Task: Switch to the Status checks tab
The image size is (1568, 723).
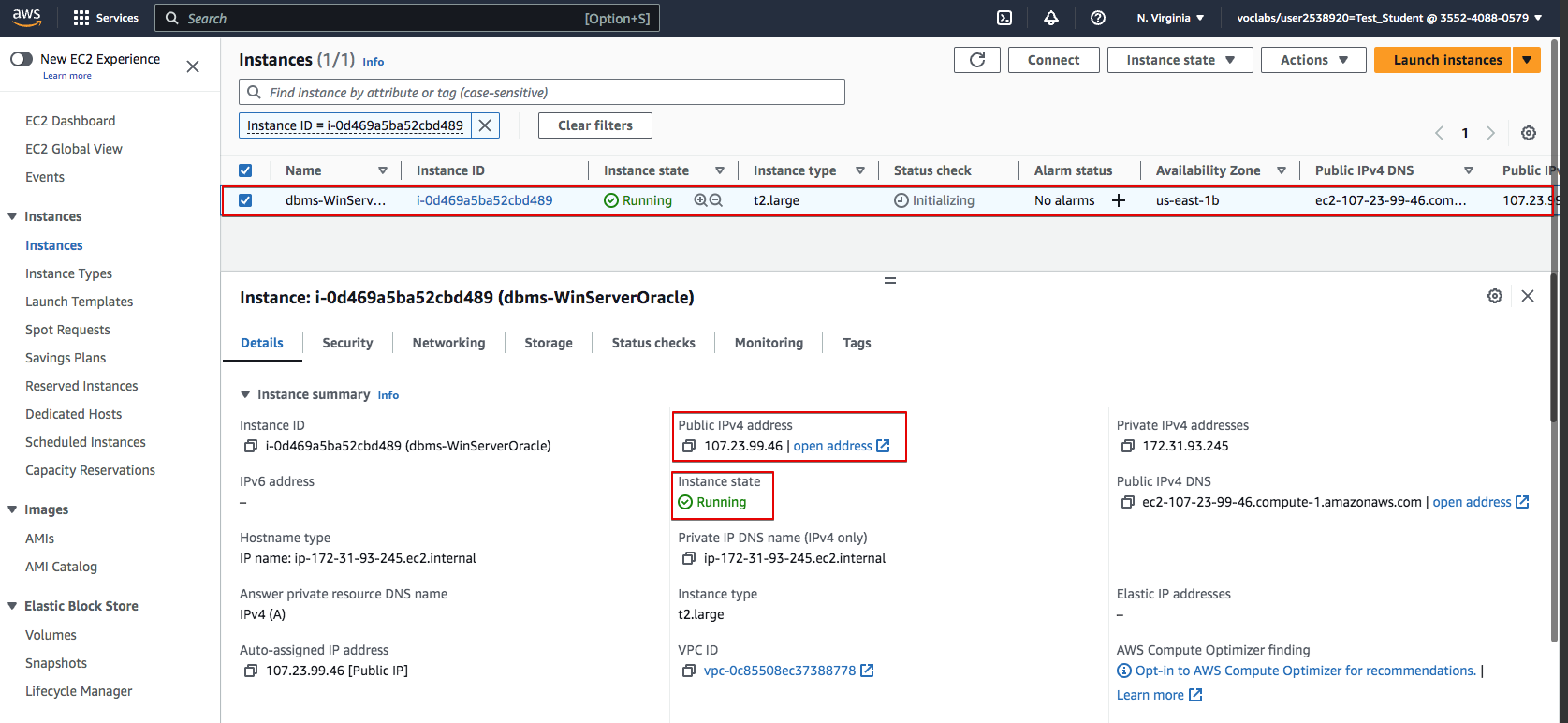Action: pyautogui.click(x=653, y=343)
